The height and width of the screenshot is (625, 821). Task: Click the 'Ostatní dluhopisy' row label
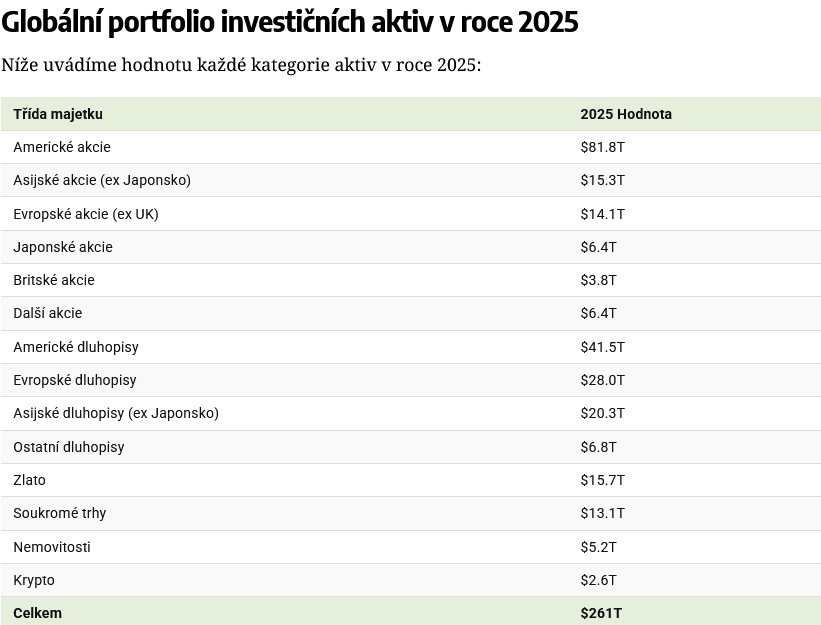69,447
